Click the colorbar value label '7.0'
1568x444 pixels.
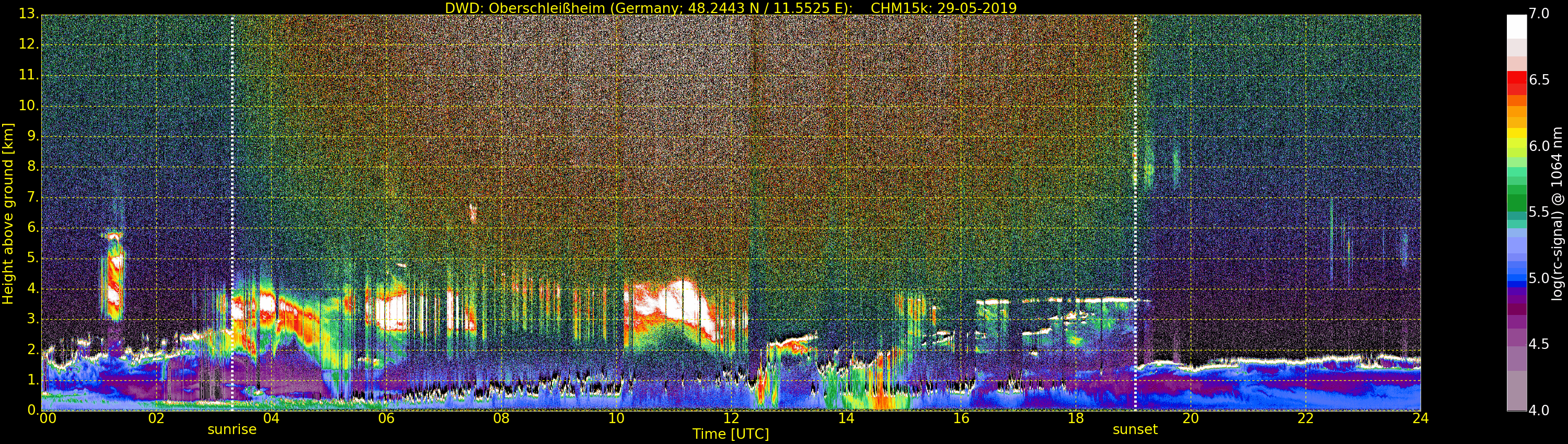pos(1539,14)
